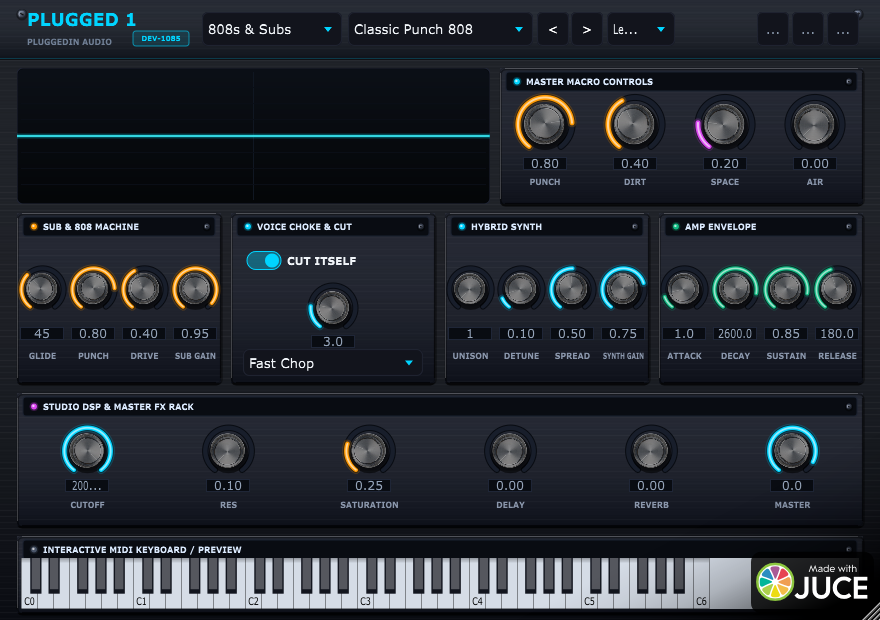
Task: Click the DRIVE knob
Action: (x=144, y=289)
